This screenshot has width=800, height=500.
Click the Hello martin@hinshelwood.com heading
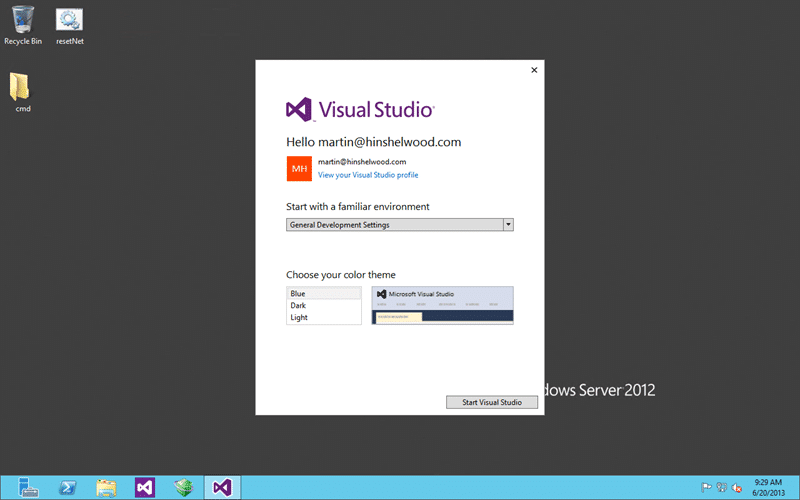[x=373, y=142]
